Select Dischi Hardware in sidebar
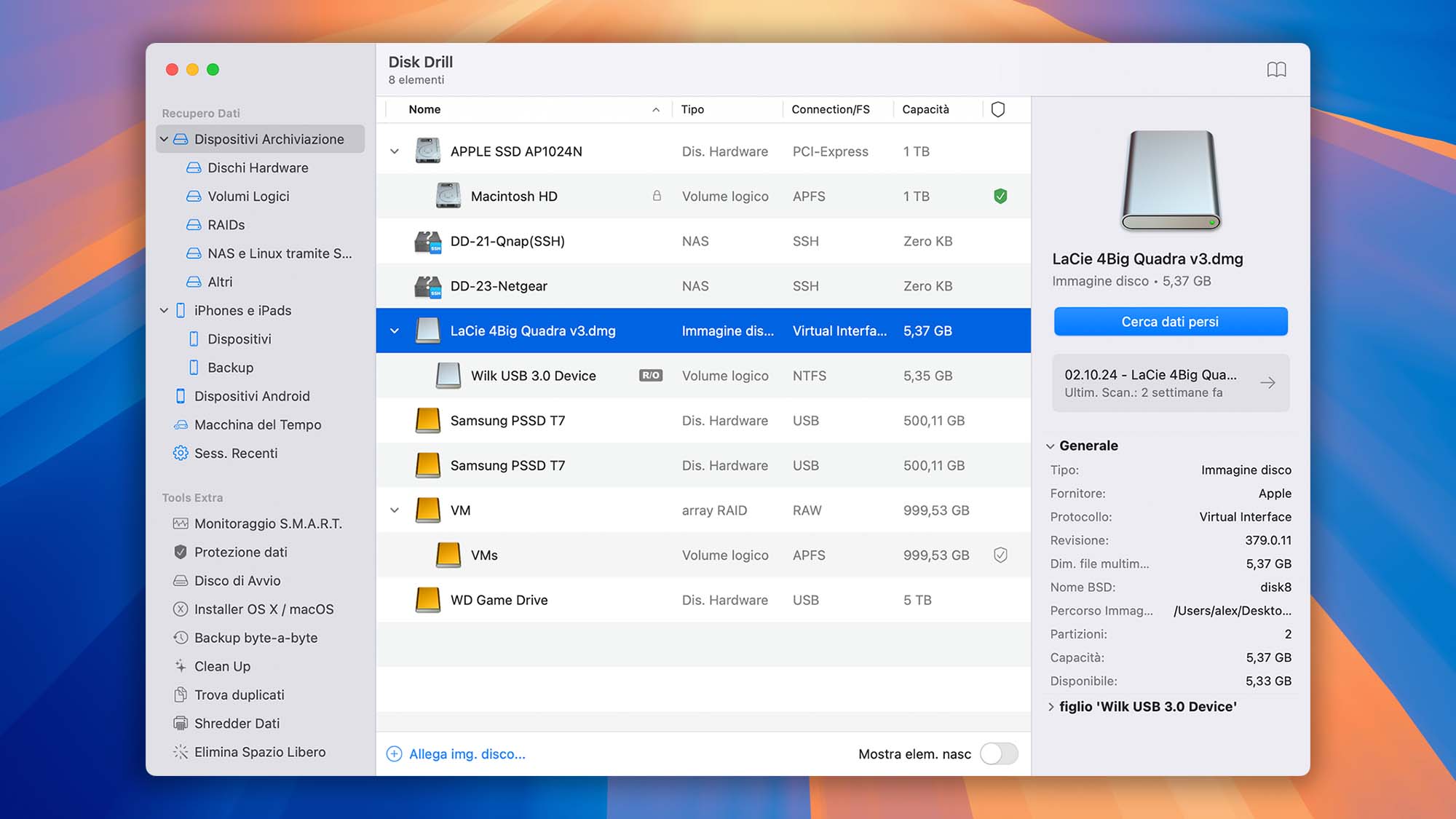Viewport: 1456px width, 819px height. pos(258,167)
